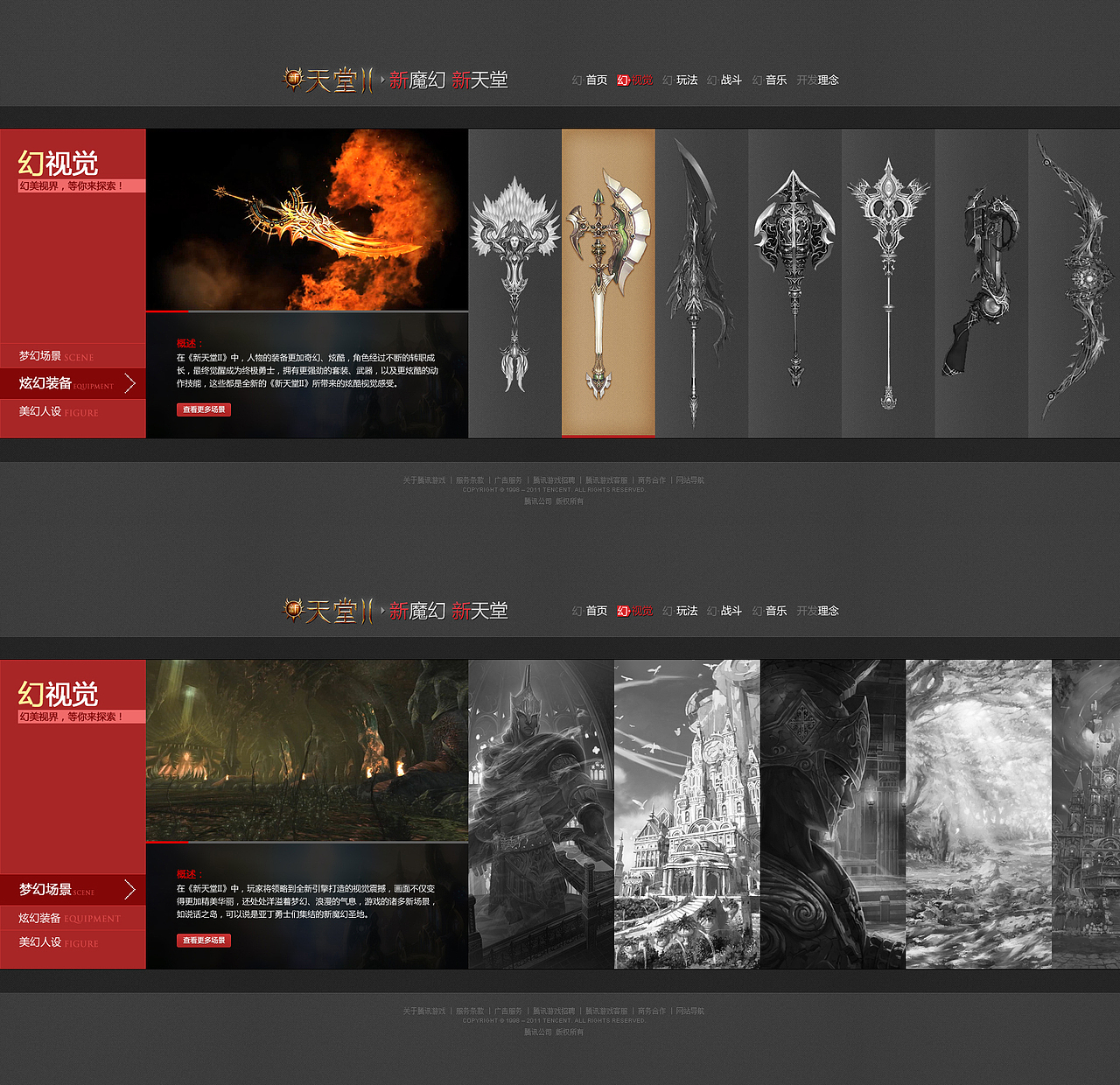Screen dimensions: 1120x1085
Task: Select the white castle with birds thumbnail
Action: tap(687, 814)
